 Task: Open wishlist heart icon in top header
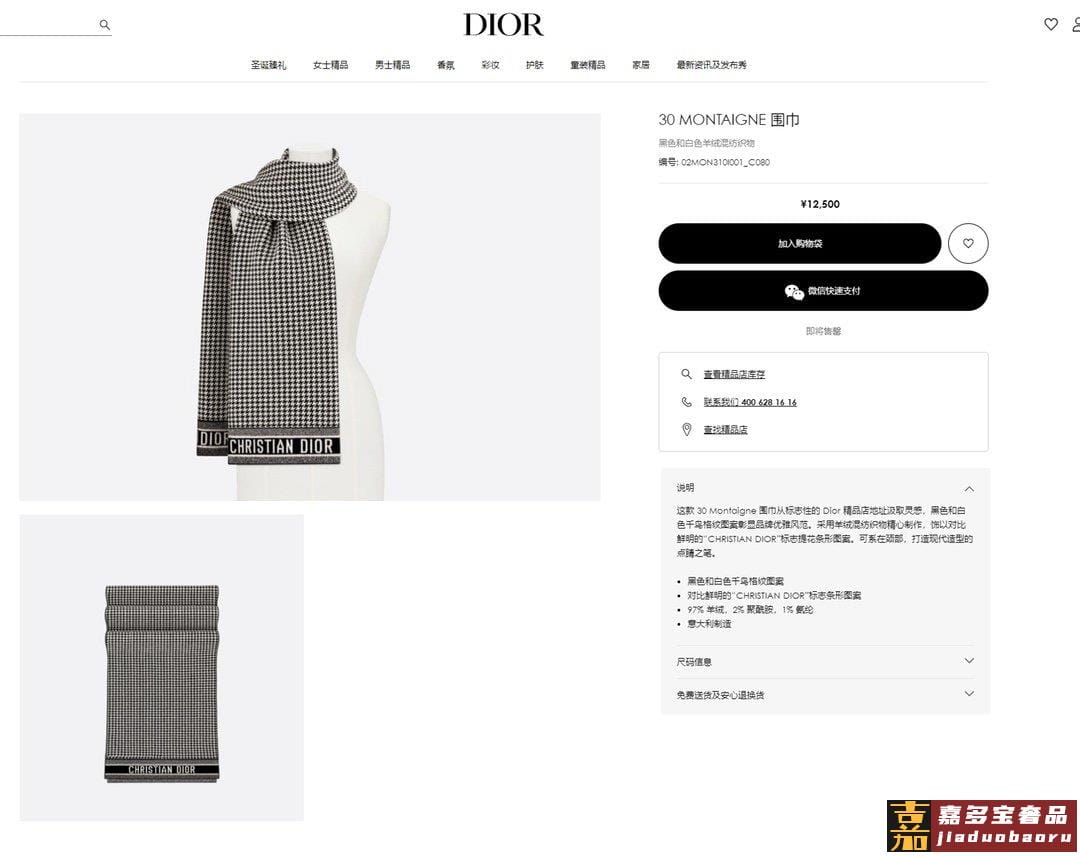click(x=1050, y=24)
